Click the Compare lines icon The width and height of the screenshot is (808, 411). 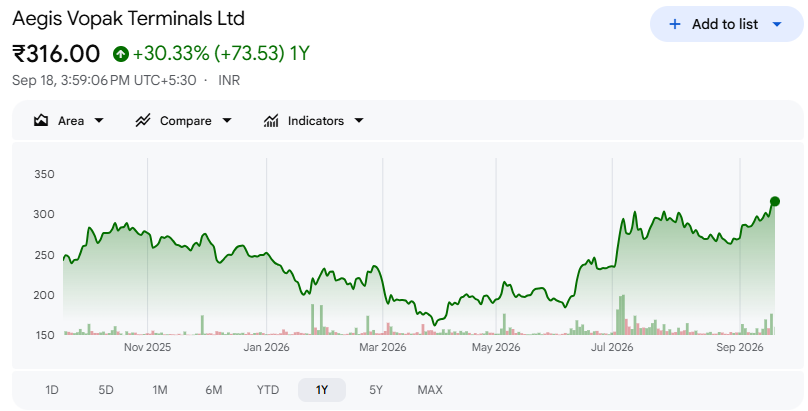[x=143, y=121]
